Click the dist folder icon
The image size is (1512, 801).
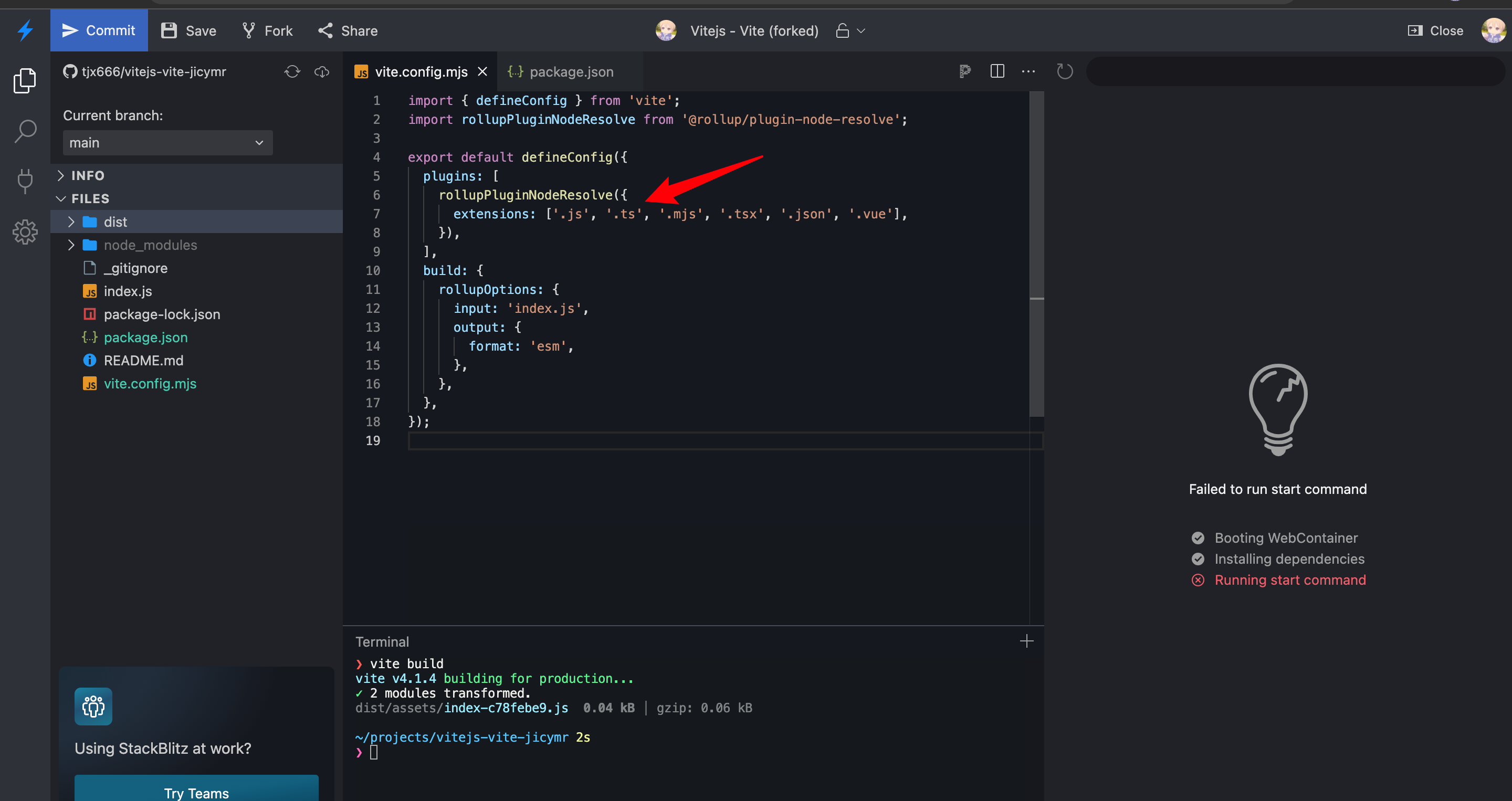[x=90, y=222]
